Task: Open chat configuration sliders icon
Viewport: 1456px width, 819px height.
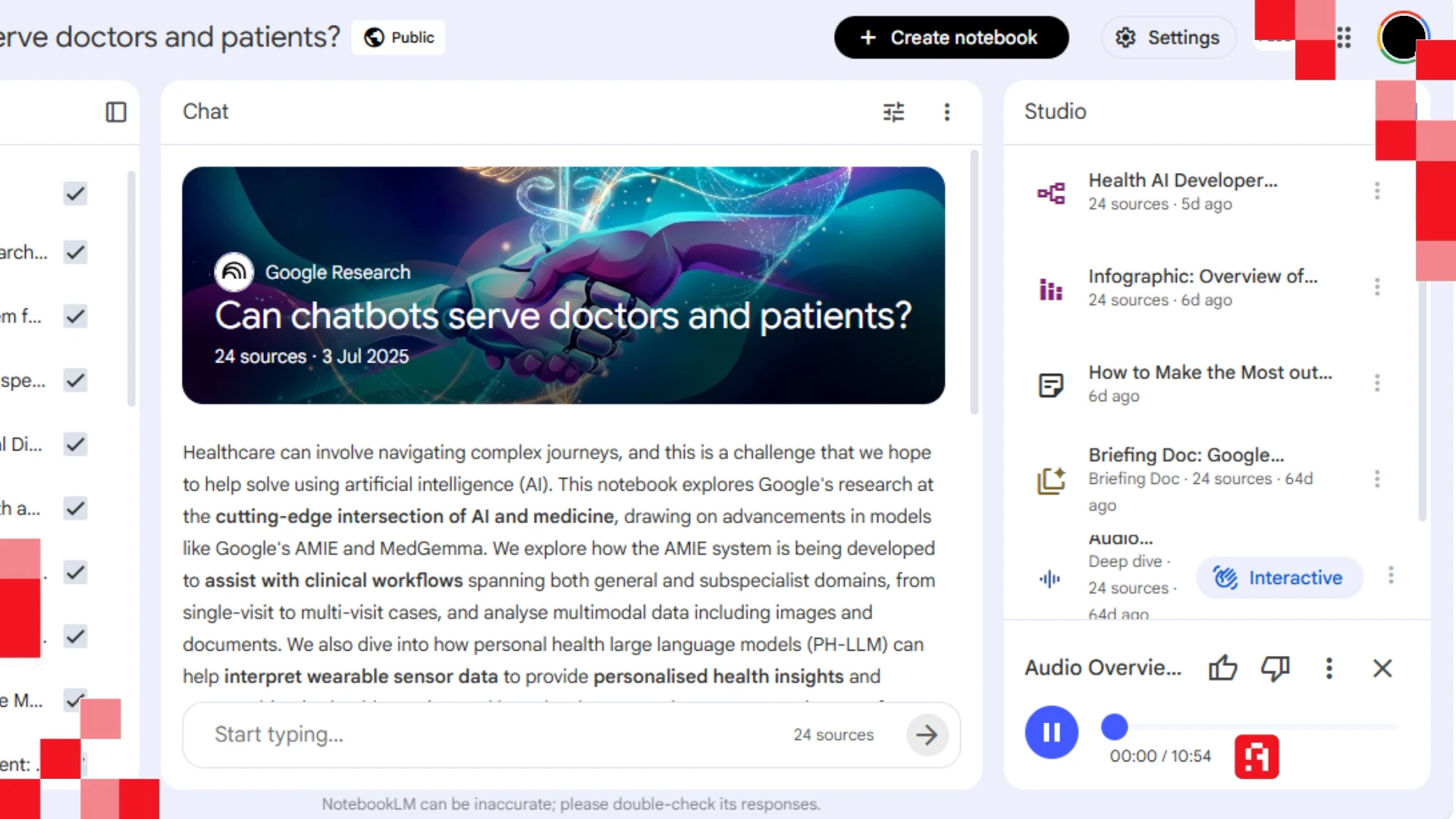Action: pyautogui.click(x=893, y=112)
